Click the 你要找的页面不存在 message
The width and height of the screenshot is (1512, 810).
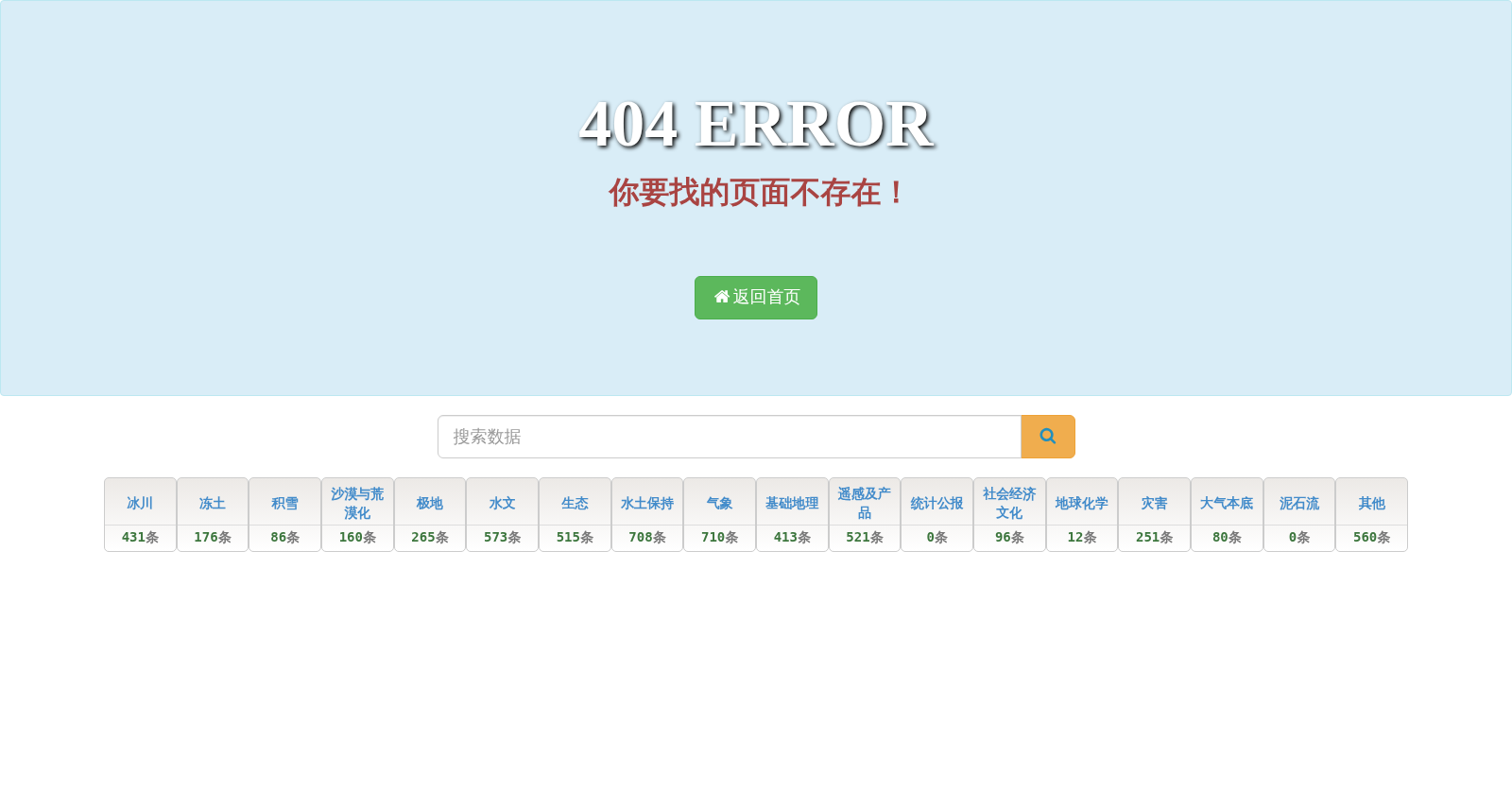click(x=756, y=193)
